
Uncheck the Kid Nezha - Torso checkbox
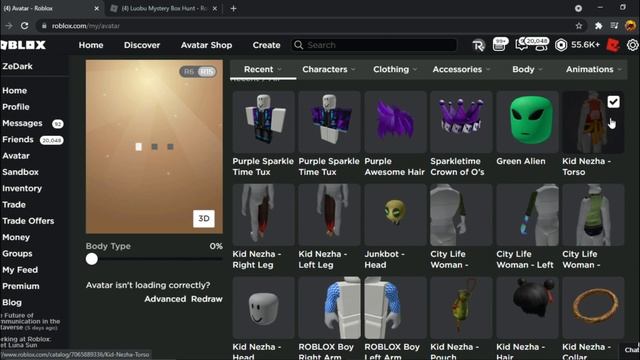pos(613,102)
